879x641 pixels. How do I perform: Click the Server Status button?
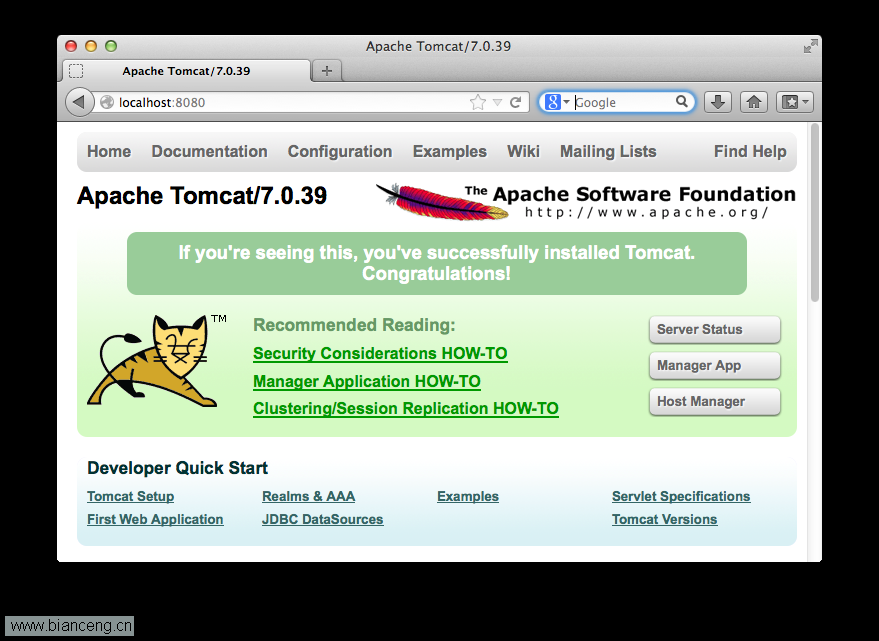tap(715, 329)
